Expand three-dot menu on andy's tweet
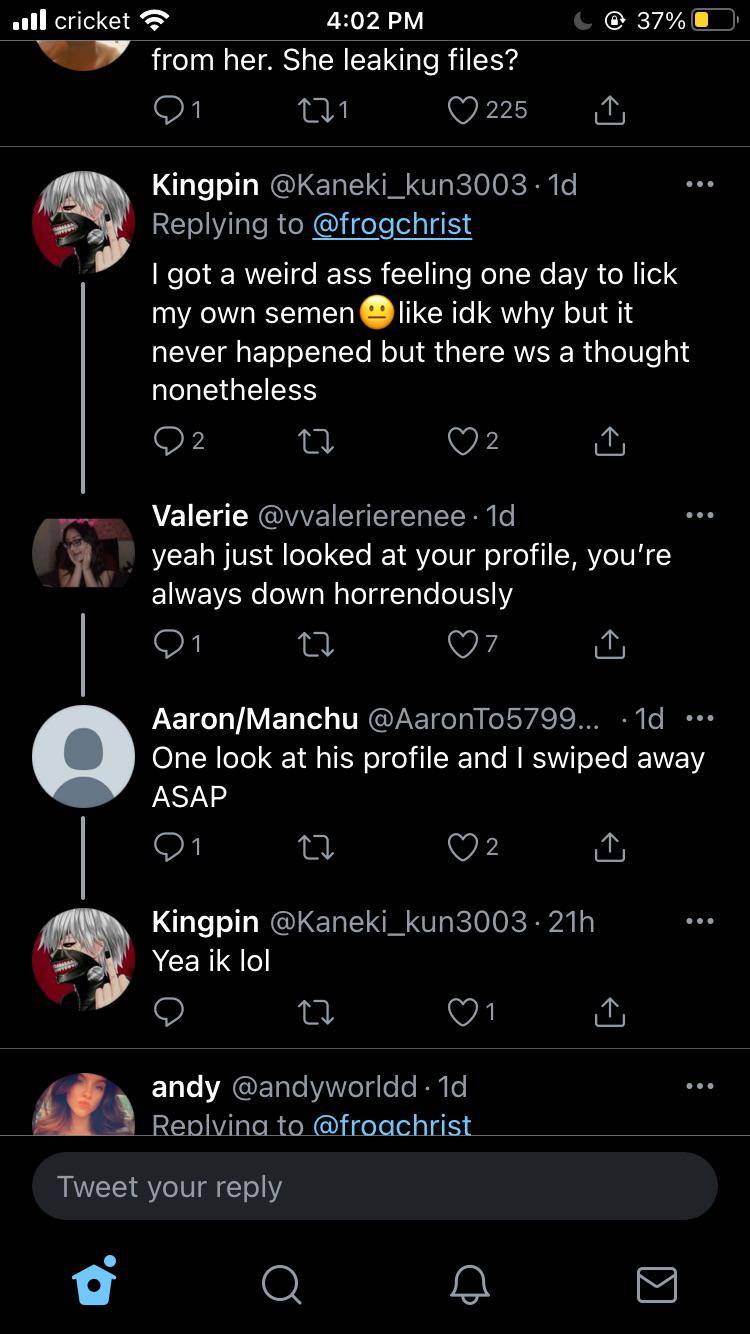This screenshot has width=750, height=1334. pyautogui.click(x=699, y=1087)
